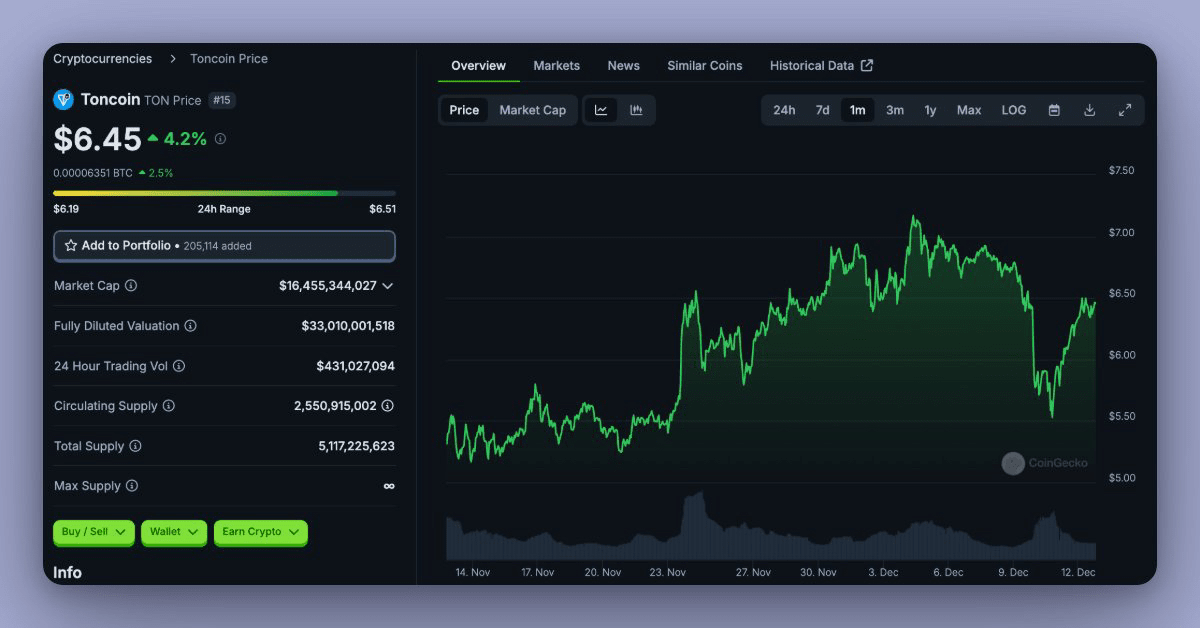Click Add to Portfolio button
This screenshot has width=1200, height=628.
coord(224,245)
